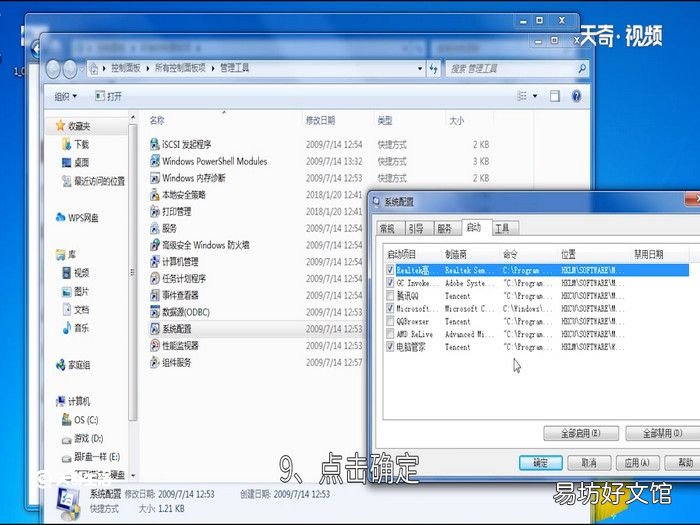Viewport: 700px width, 525px height.
Task: Select the 事件查看器 icon
Action: coord(154,295)
